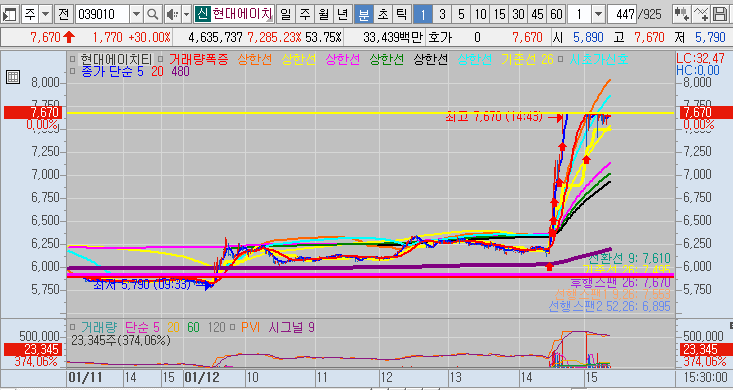733x390 pixels.
Task: Choose the 45-minute interval button
Action: [x=538, y=14]
